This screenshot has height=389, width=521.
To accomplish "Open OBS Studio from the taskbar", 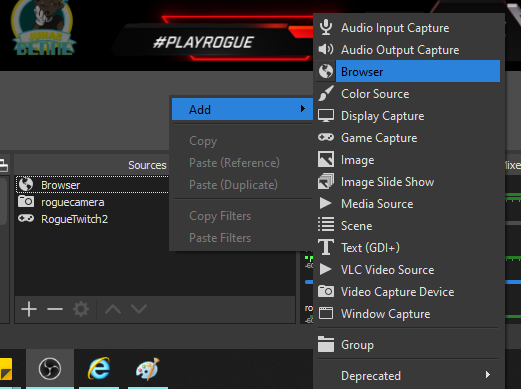I will pyautogui.click(x=50, y=369).
